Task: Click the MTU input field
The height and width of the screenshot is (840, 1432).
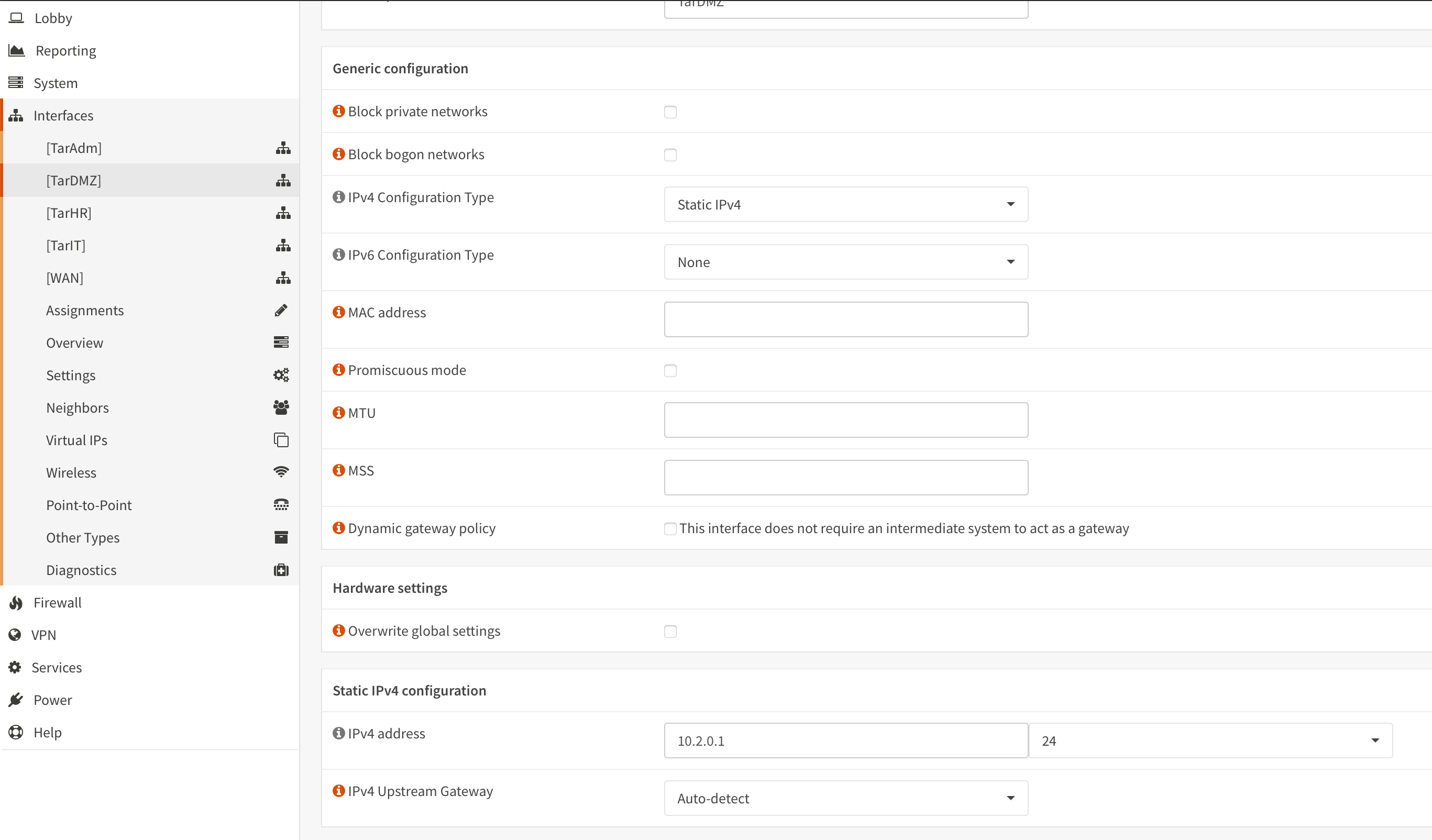Action: coord(845,420)
